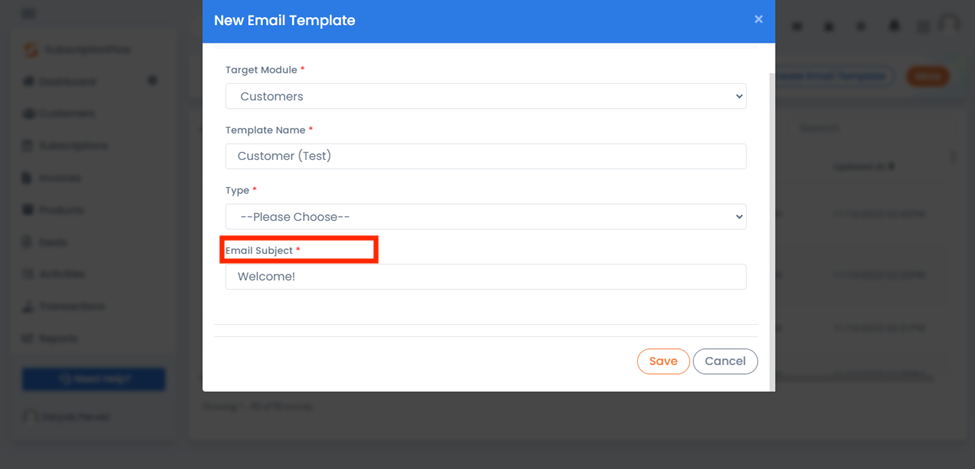Screen dimensions: 975x469
Task: Open the Target Module dropdown
Action: 486,96
